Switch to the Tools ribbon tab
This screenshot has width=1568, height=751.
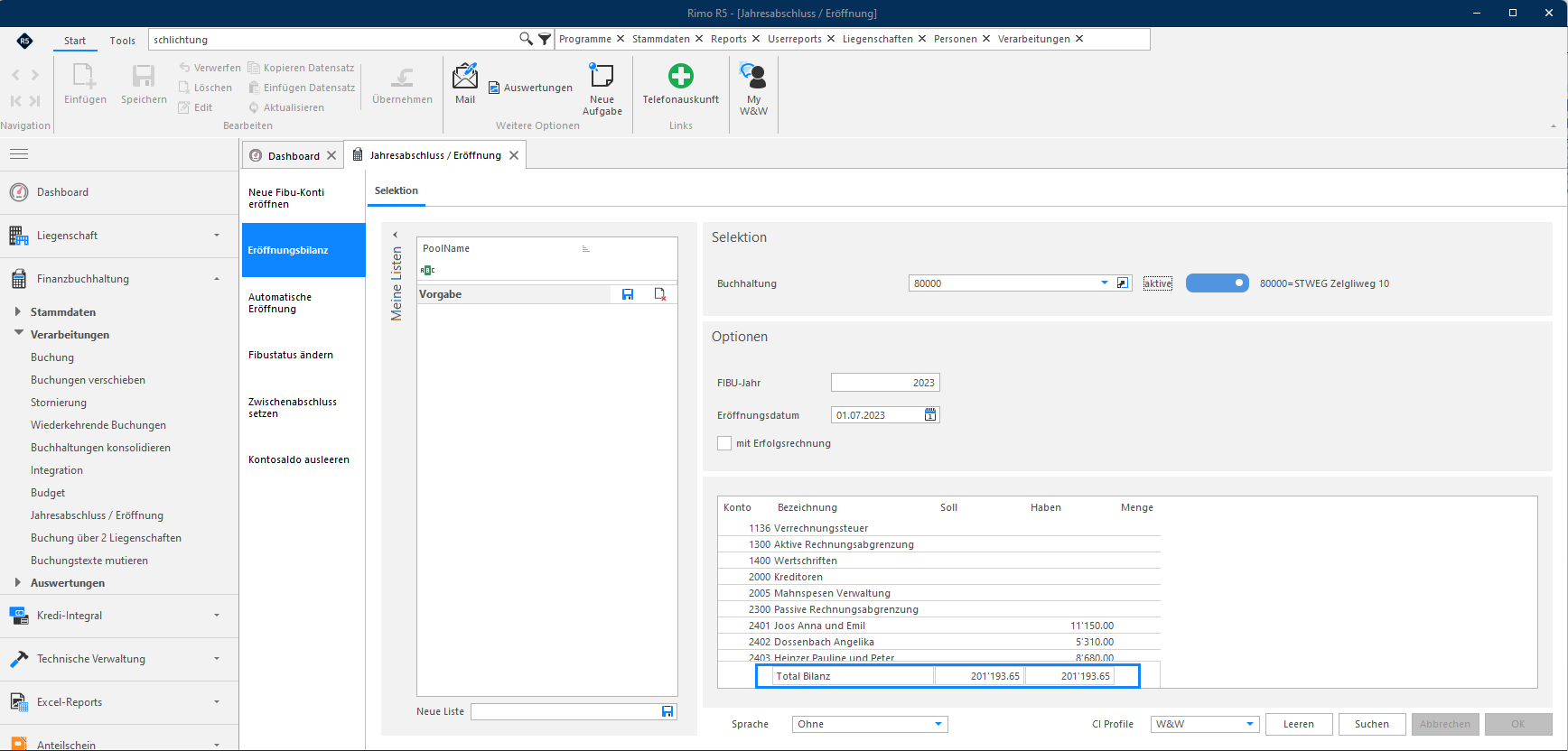click(123, 41)
